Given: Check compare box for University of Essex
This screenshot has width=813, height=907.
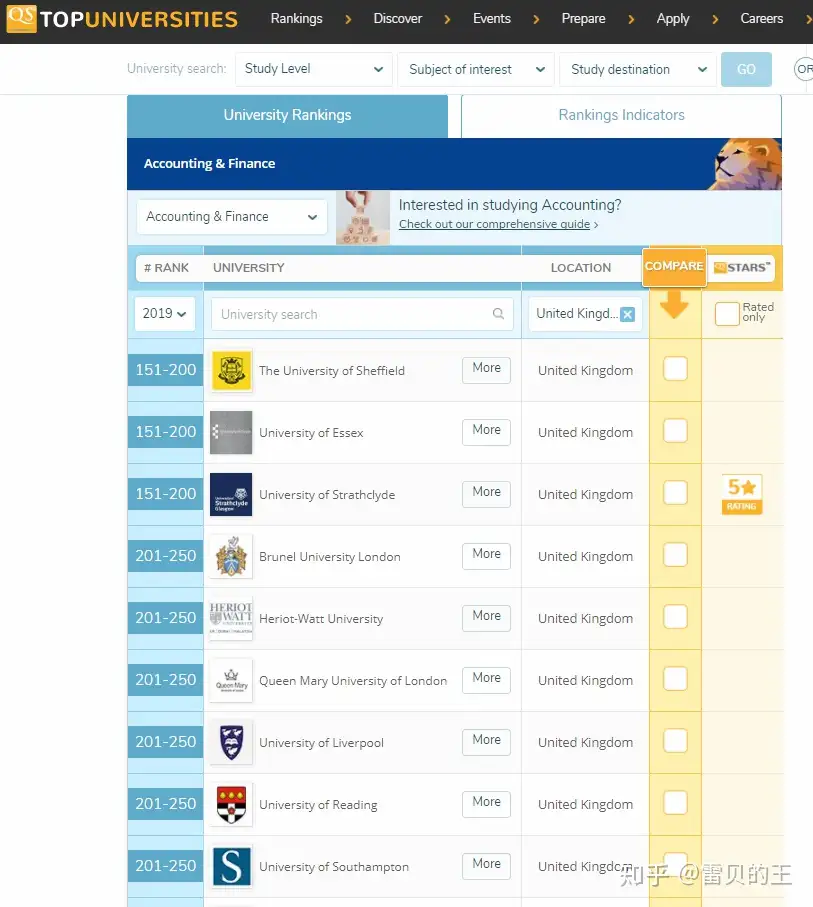Looking at the screenshot, I should click(x=675, y=430).
